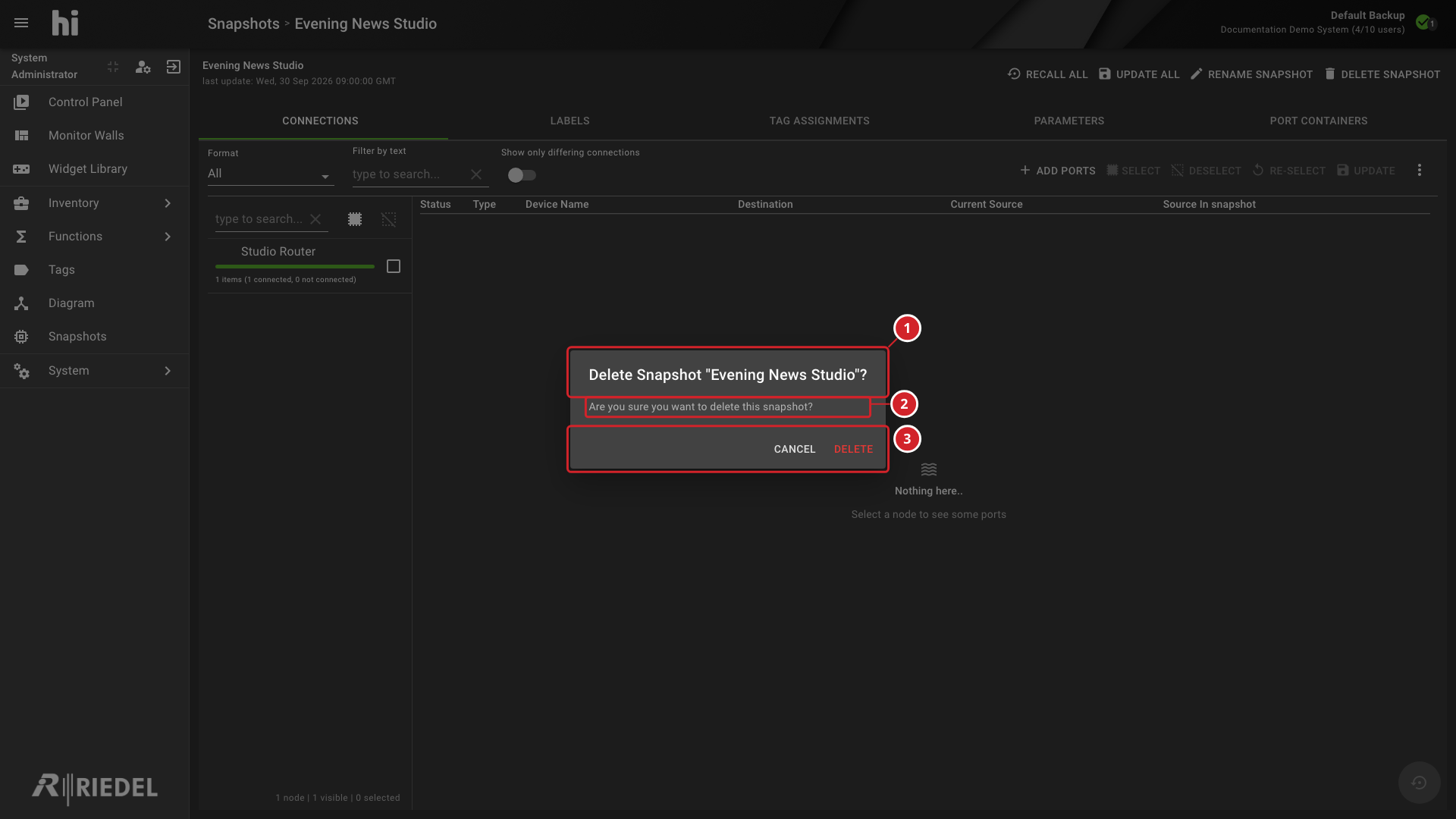Open user settings icon beside System Administrator

[x=143, y=67]
